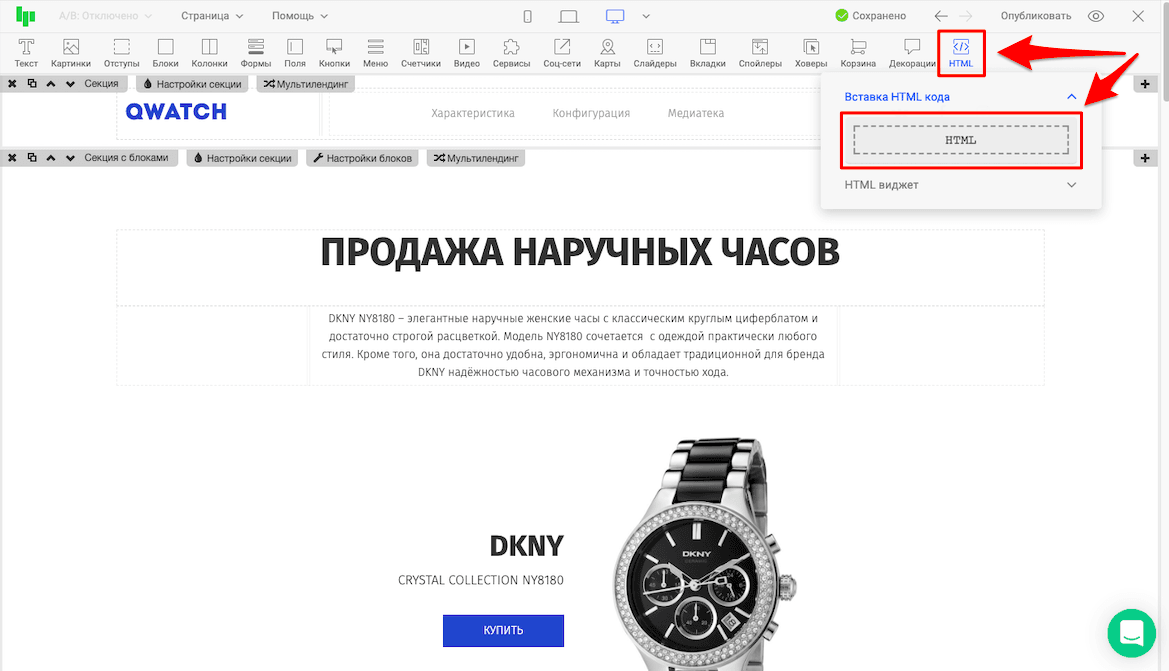Select the ПРОДАЖА НАРУЧНЫХ ЧАСОВ heading
1169x671 pixels.
580,252
